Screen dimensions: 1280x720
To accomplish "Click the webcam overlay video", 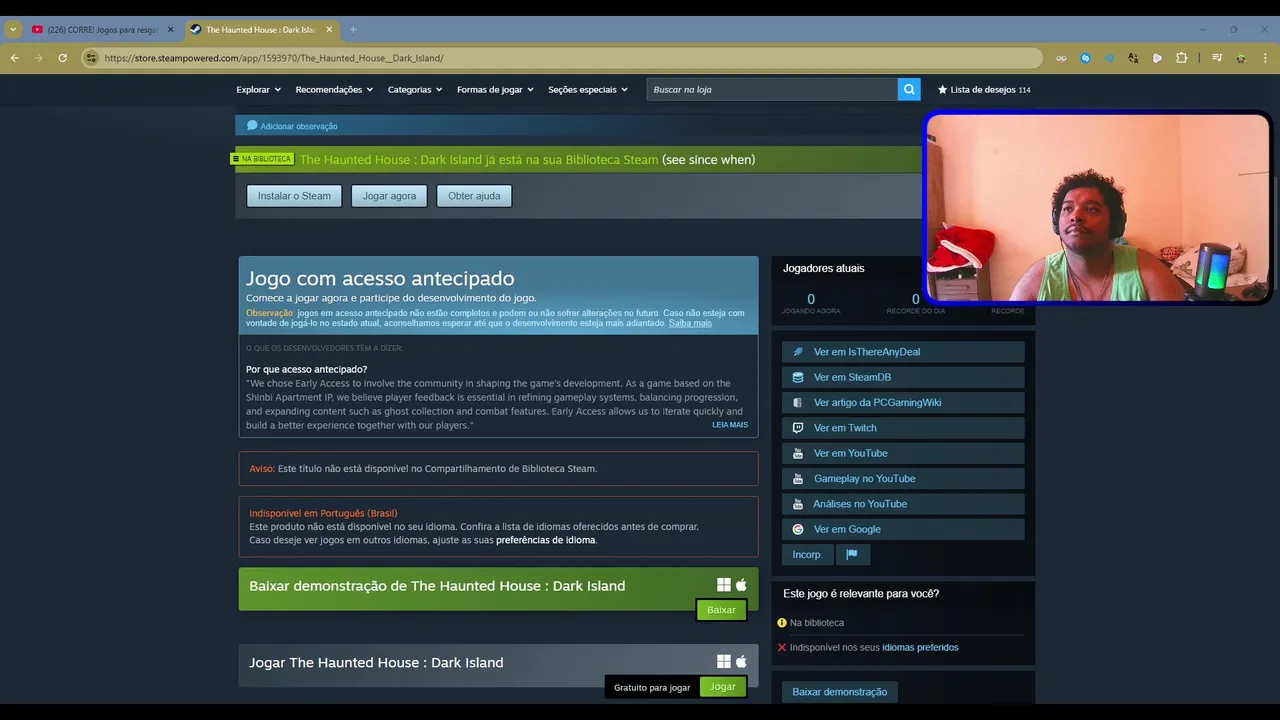I will tap(1097, 207).
